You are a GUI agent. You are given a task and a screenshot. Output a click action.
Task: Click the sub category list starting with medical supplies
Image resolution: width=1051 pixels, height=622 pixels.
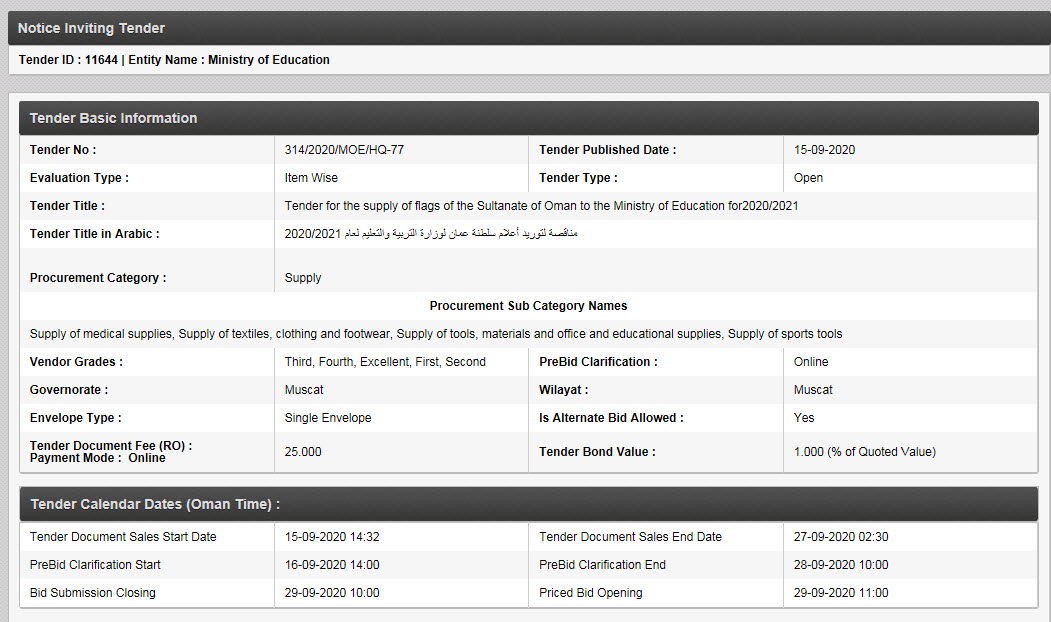(436, 334)
